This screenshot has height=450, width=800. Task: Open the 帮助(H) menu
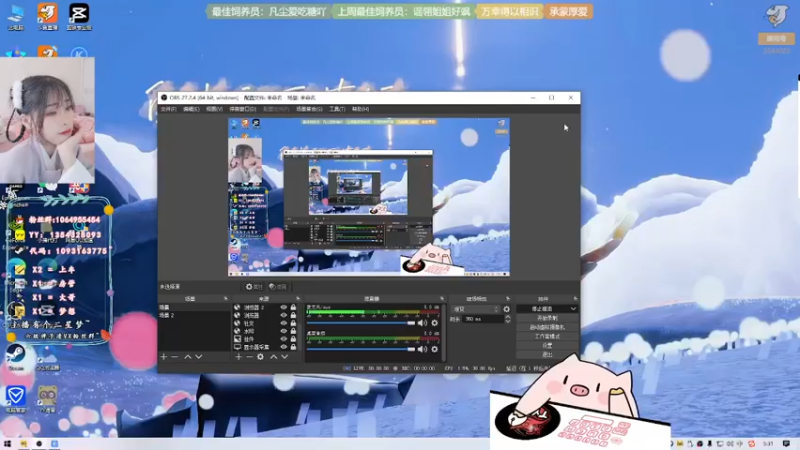pos(360,109)
